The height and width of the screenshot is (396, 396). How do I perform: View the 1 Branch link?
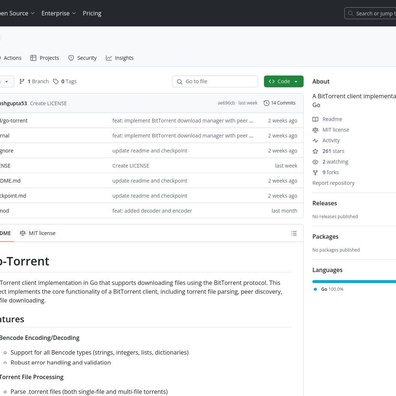point(34,81)
